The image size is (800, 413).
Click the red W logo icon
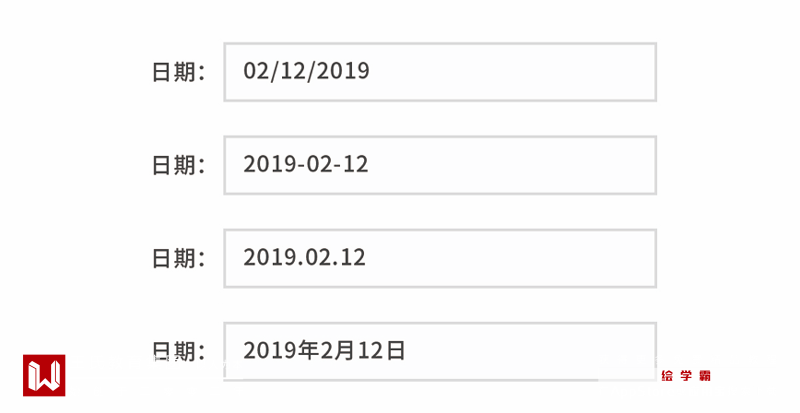click(x=44, y=375)
